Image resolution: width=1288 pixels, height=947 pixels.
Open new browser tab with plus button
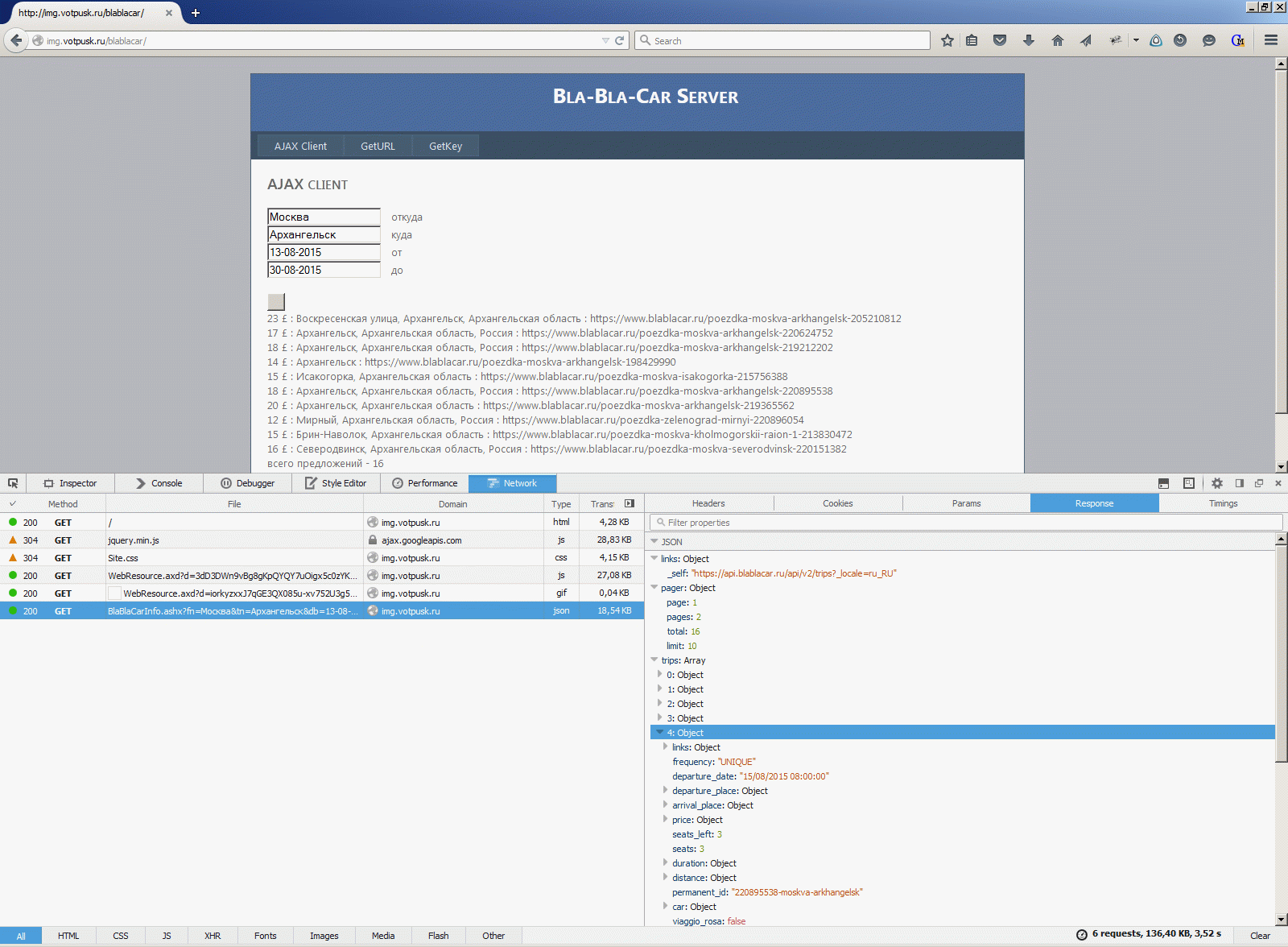(x=196, y=13)
